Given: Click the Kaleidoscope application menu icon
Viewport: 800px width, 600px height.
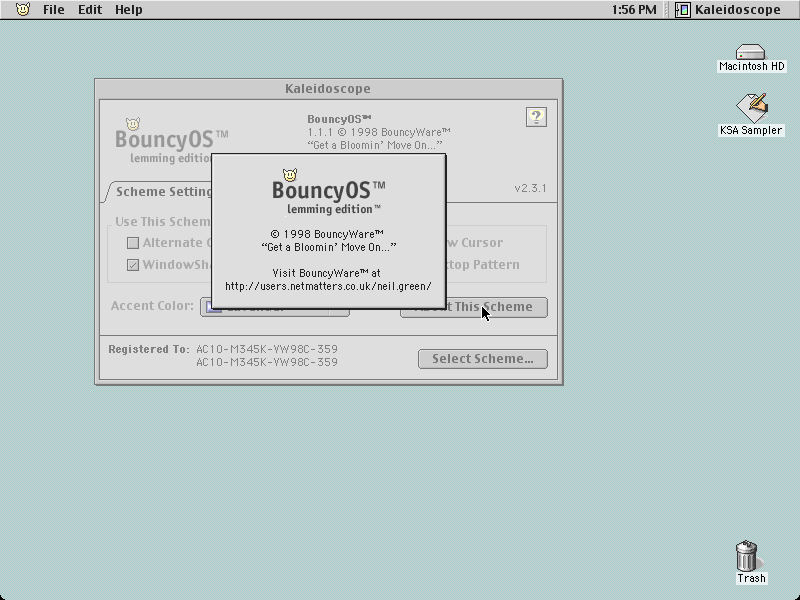Looking at the screenshot, I should (x=683, y=10).
